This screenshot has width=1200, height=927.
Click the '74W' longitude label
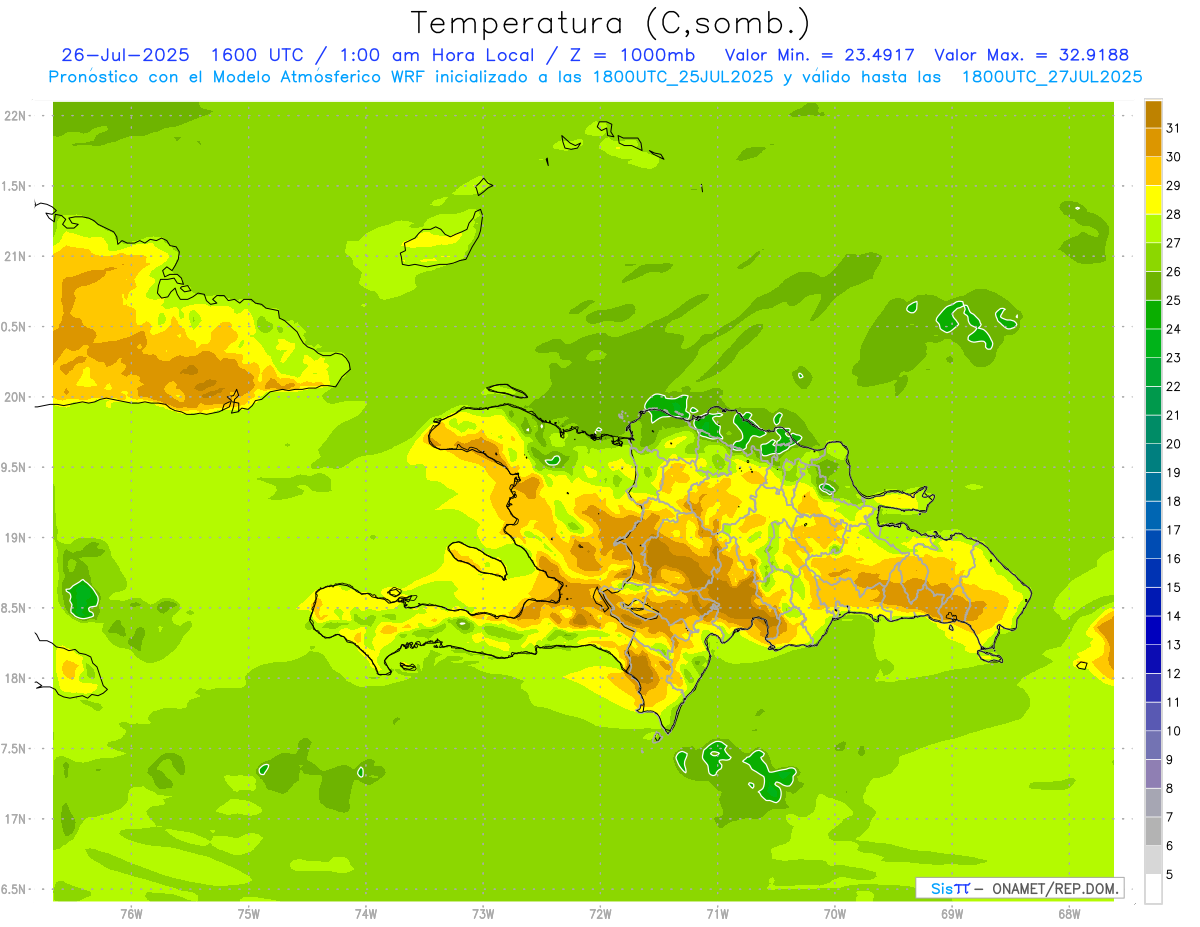(366, 914)
